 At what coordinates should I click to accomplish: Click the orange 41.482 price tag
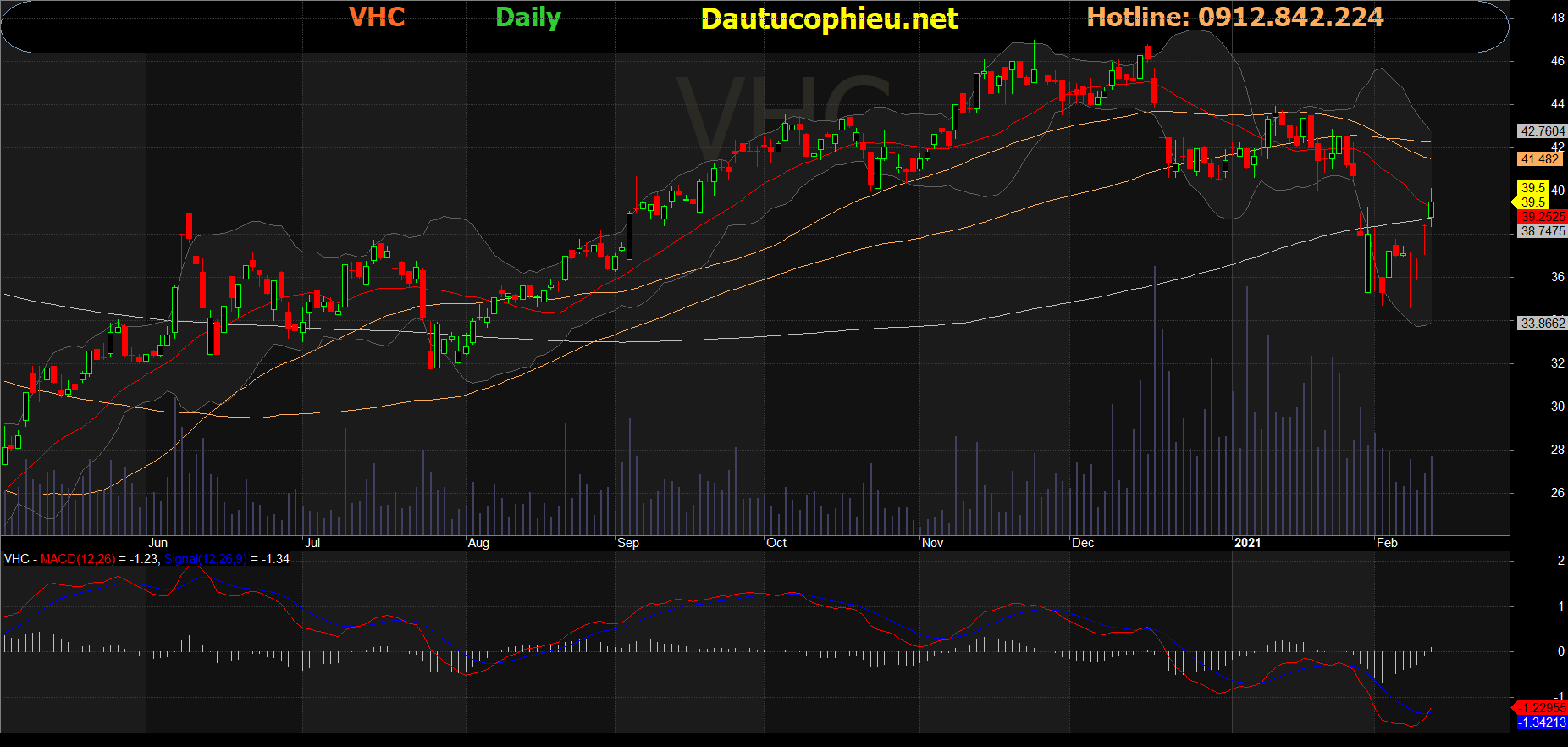(x=1539, y=159)
